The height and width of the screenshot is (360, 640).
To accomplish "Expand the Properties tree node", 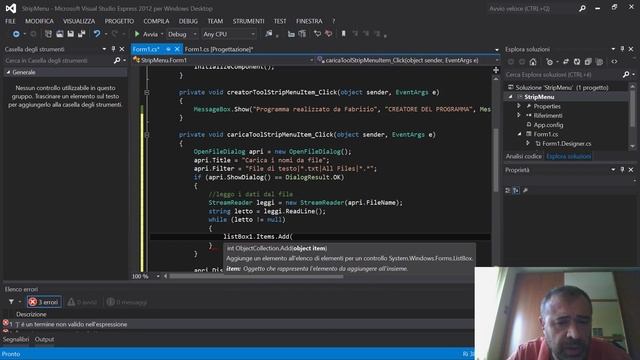I will pyautogui.click(x=519, y=106).
